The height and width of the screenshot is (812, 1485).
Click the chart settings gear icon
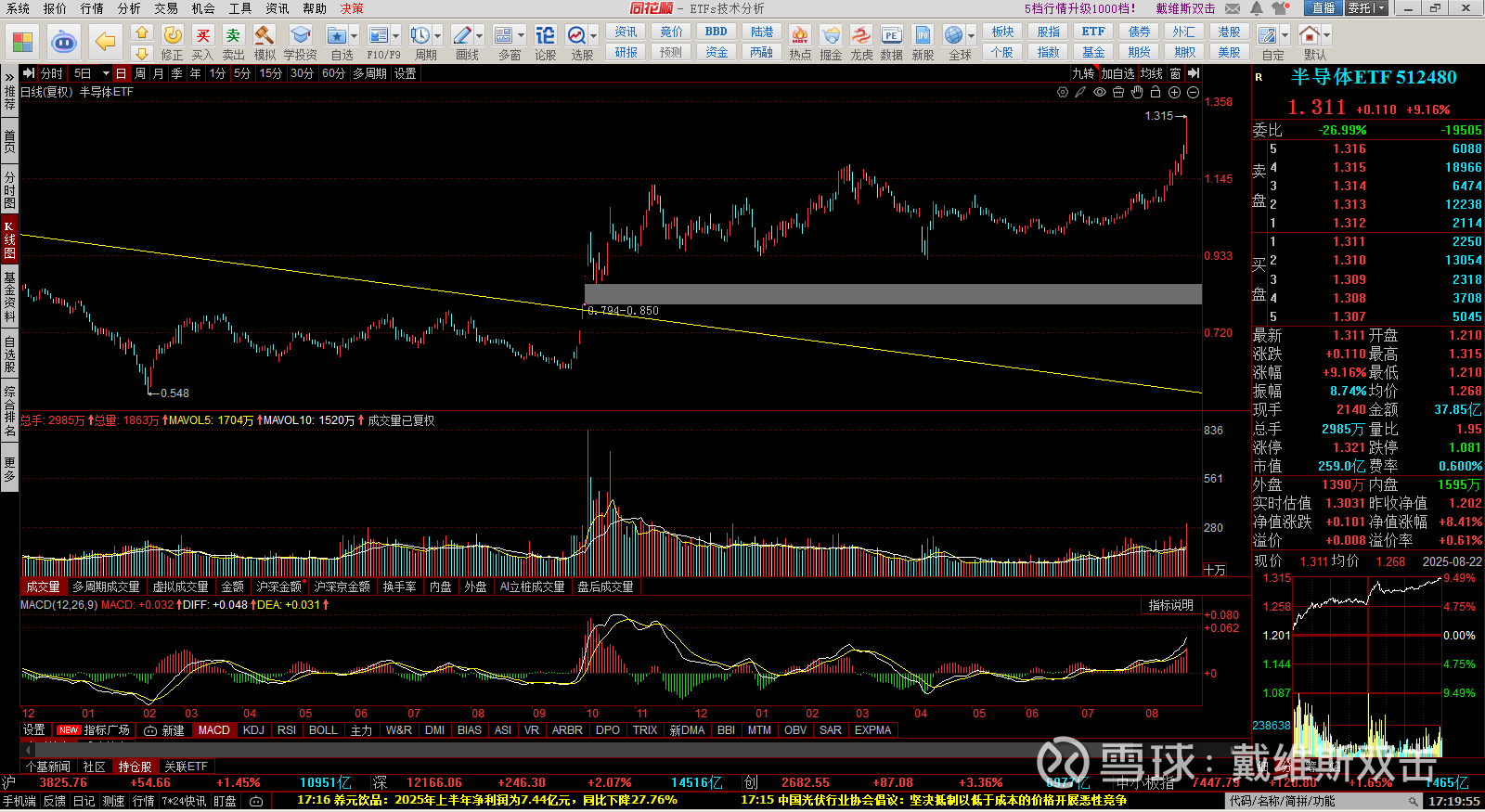[1063, 92]
